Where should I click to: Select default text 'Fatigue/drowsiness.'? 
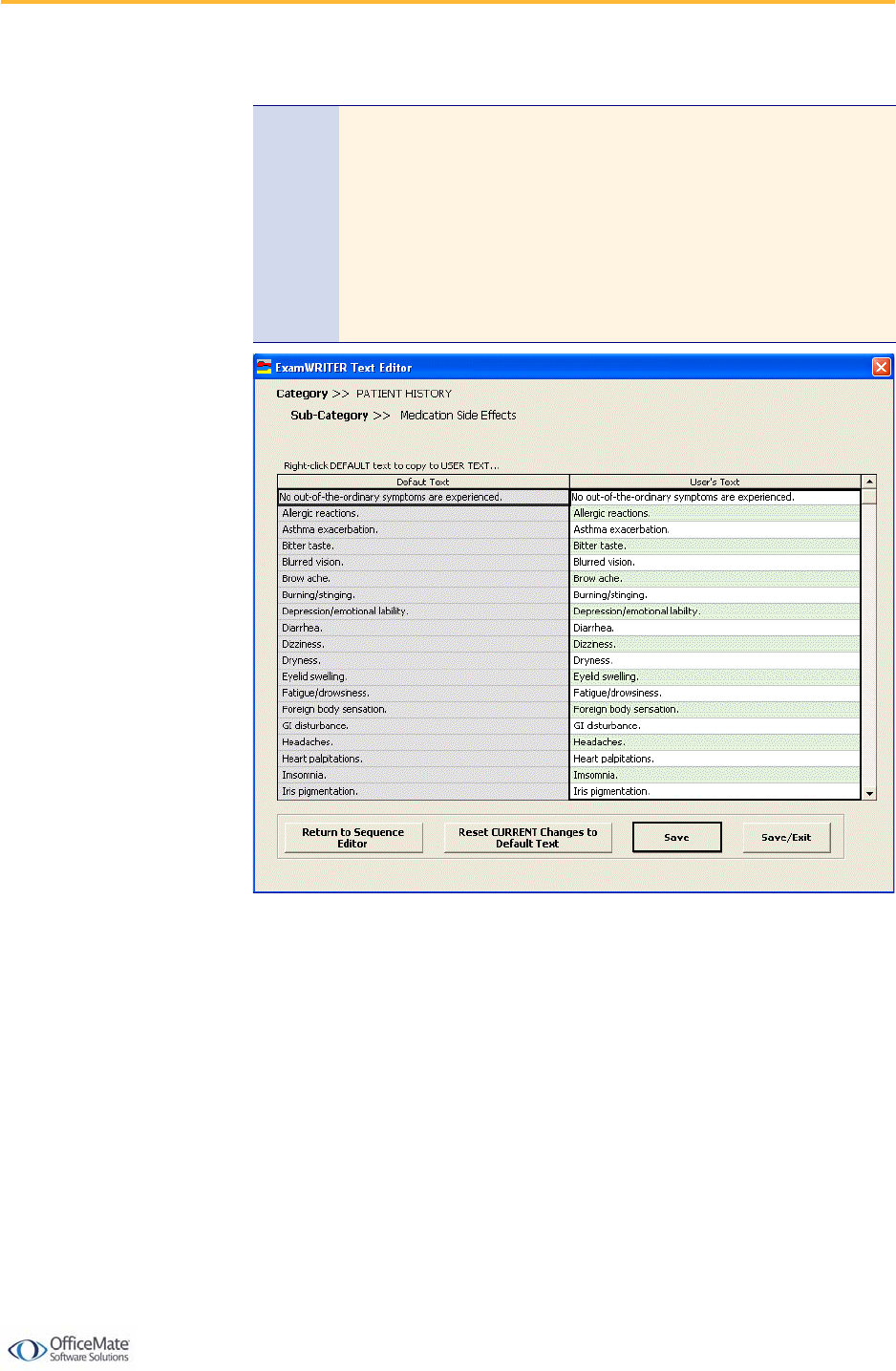[x=423, y=693]
